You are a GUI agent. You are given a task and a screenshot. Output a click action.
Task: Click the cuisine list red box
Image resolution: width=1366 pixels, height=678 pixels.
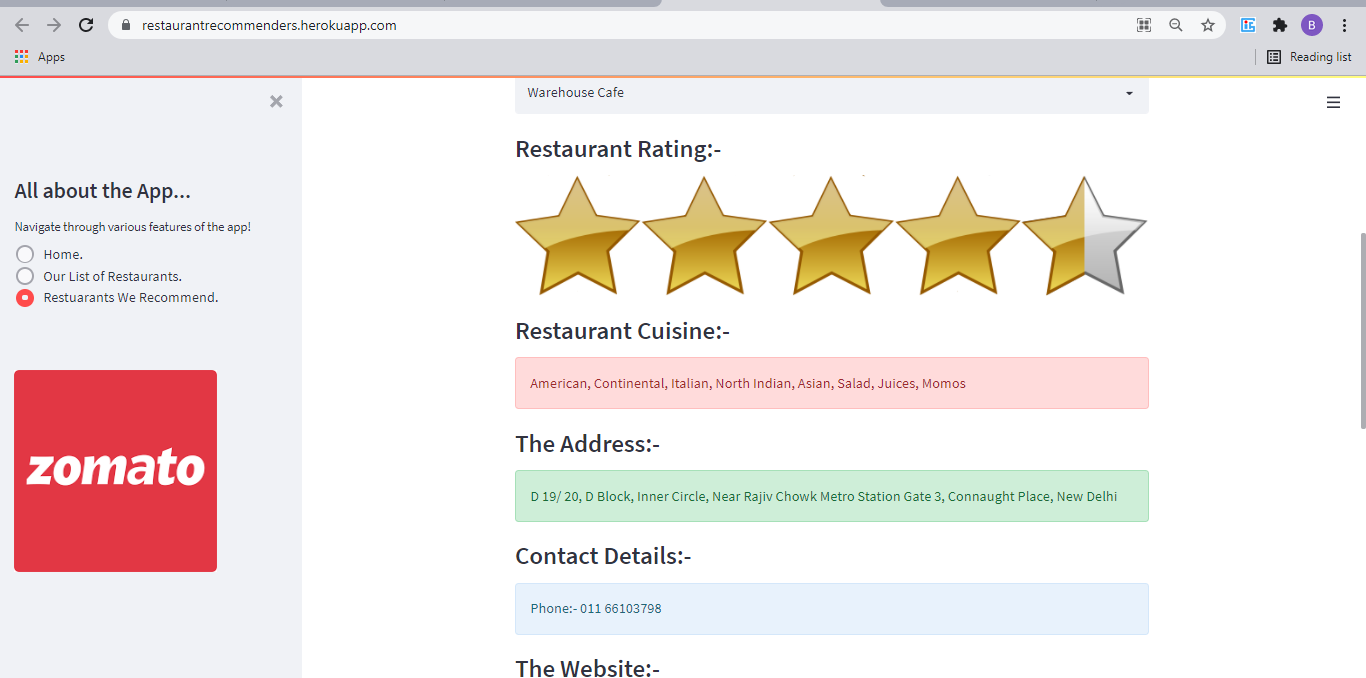(831, 383)
